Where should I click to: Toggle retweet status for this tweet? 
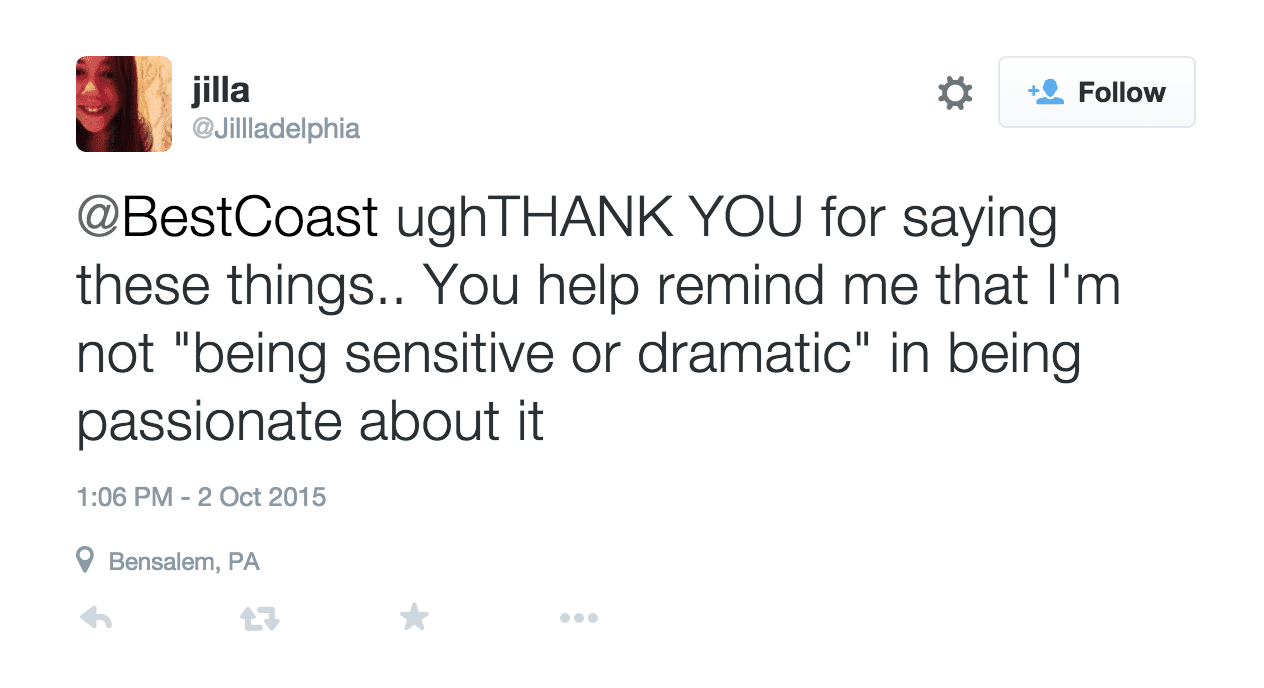(258, 618)
